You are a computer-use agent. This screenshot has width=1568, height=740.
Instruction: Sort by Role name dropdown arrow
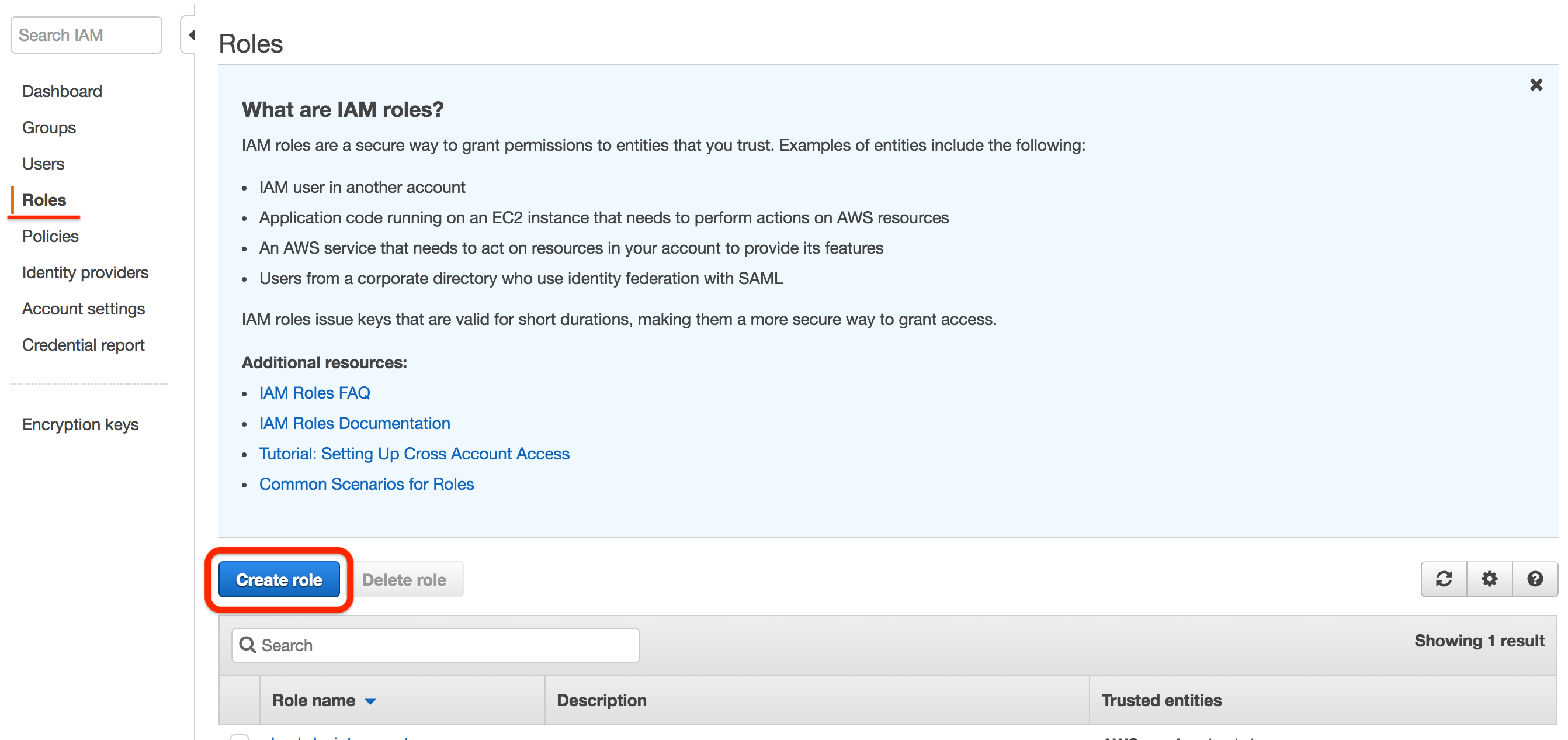click(370, 701)
